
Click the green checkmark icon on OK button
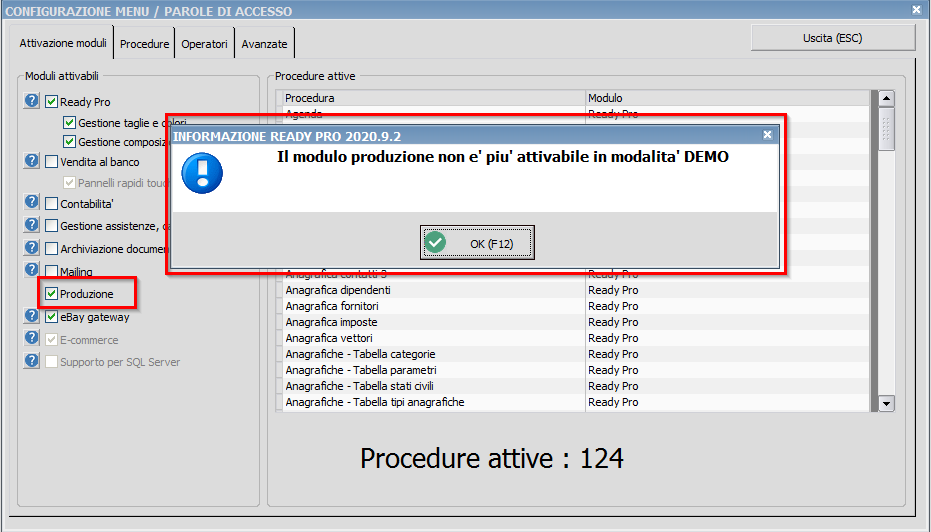[435, 242]
